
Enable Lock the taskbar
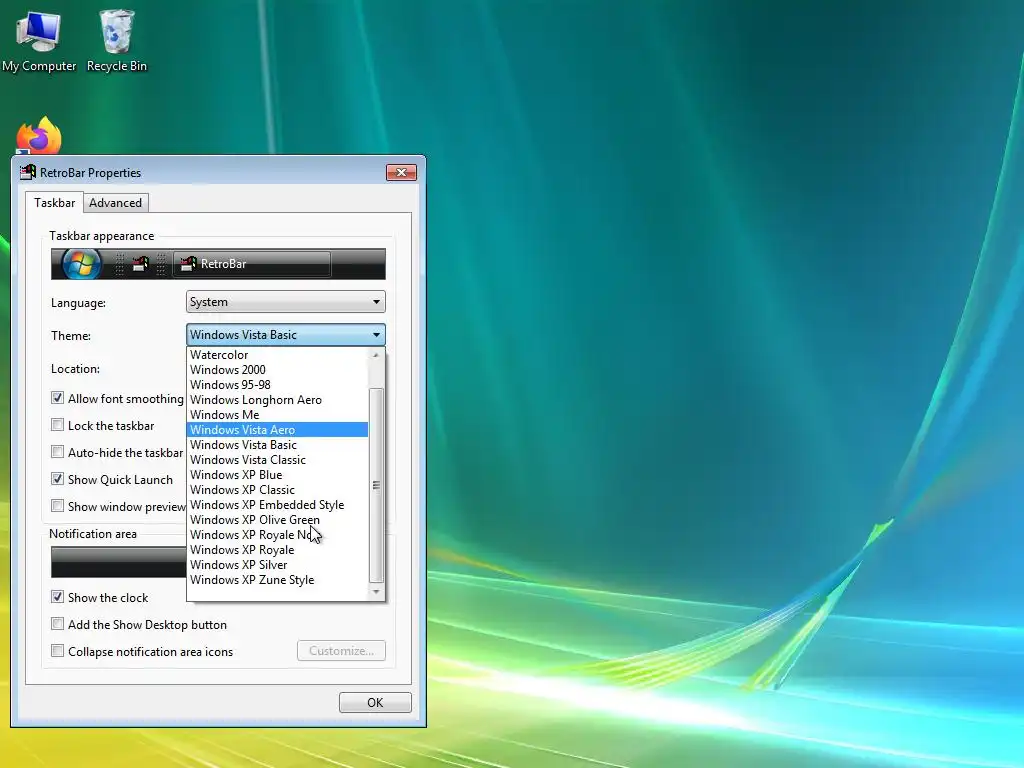(57, 425)
